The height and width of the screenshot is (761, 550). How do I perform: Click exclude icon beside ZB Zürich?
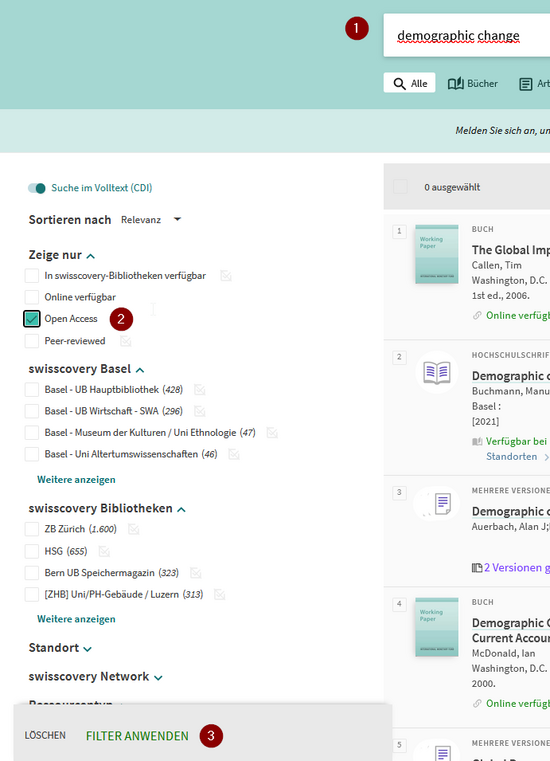coord(133,529)
